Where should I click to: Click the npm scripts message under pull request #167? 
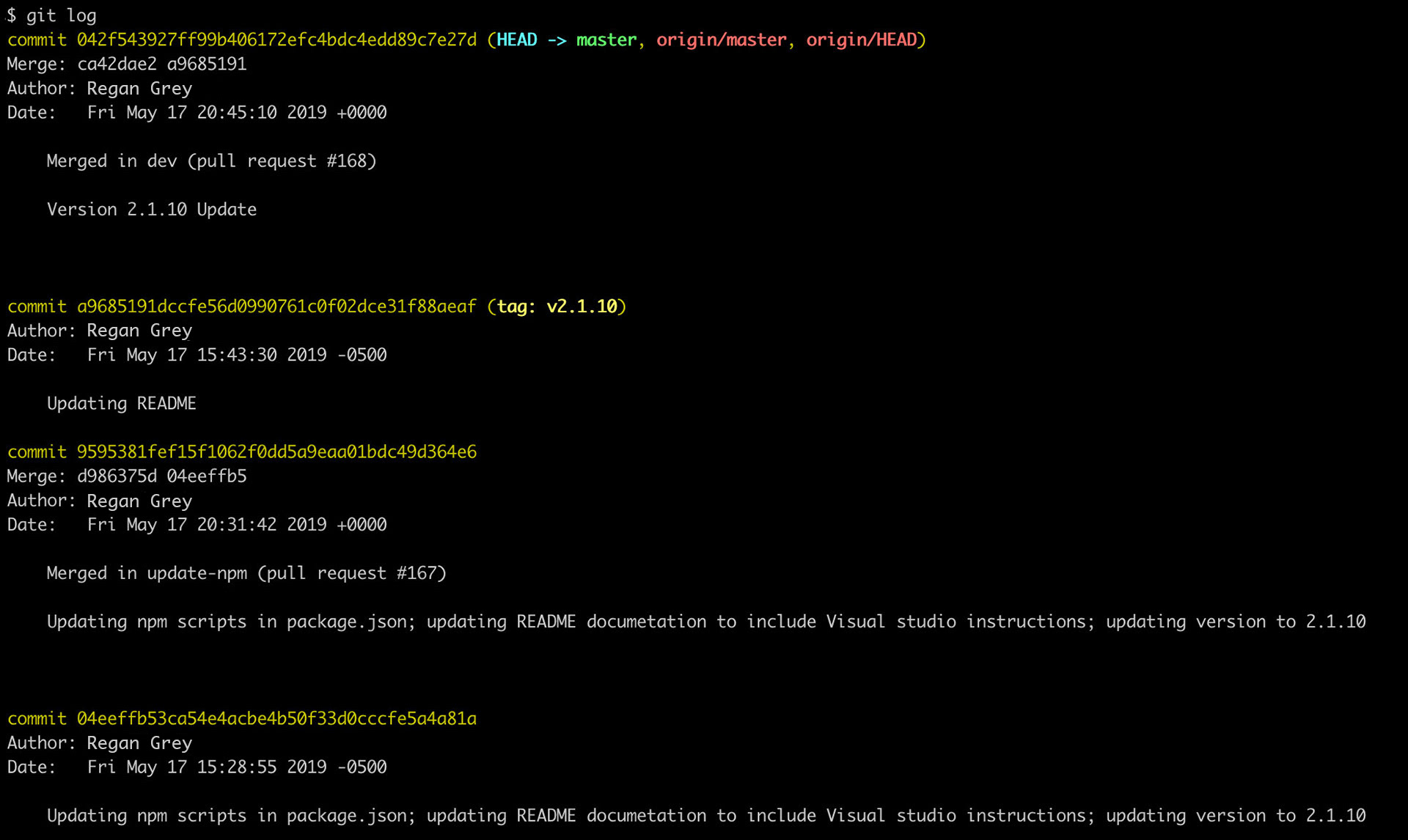[x=706, y=622]
